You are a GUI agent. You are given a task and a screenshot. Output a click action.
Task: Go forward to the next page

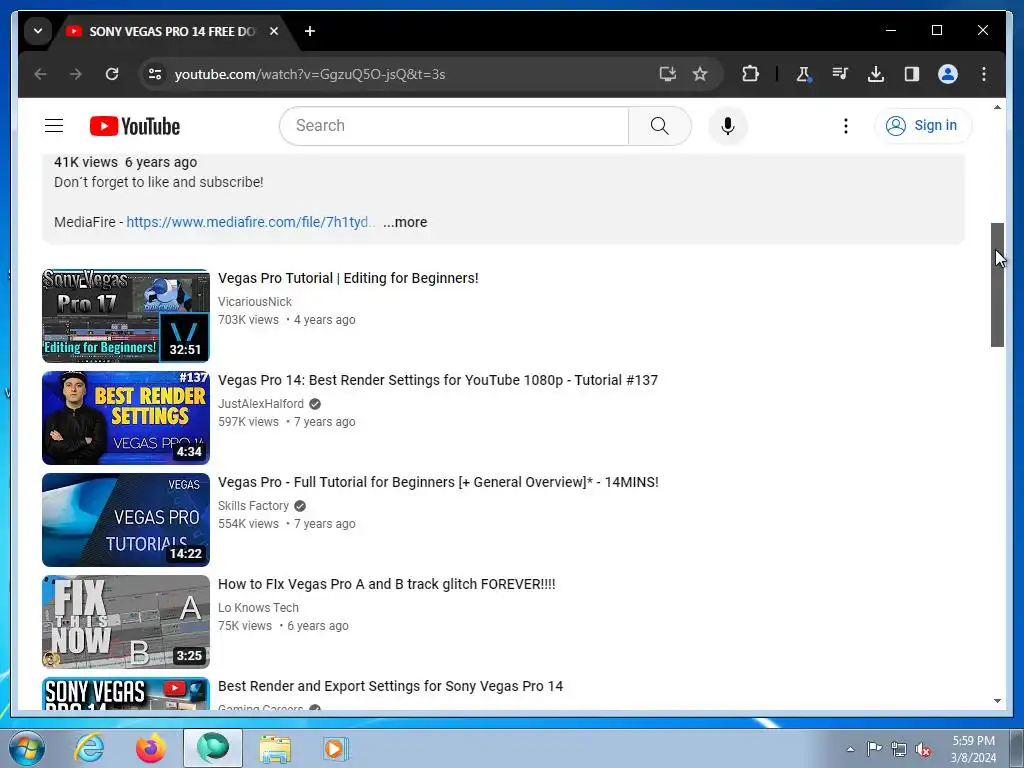point(76,74)
